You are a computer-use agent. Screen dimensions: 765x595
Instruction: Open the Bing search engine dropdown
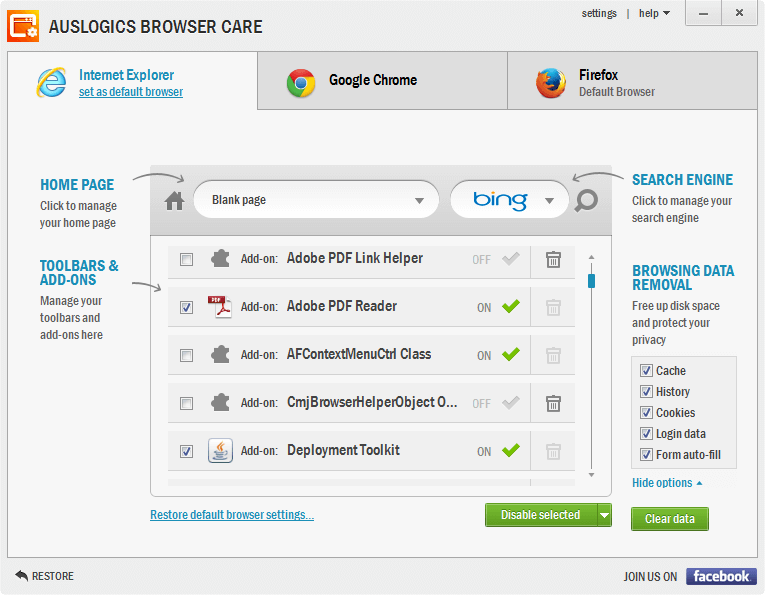(509, 200)
